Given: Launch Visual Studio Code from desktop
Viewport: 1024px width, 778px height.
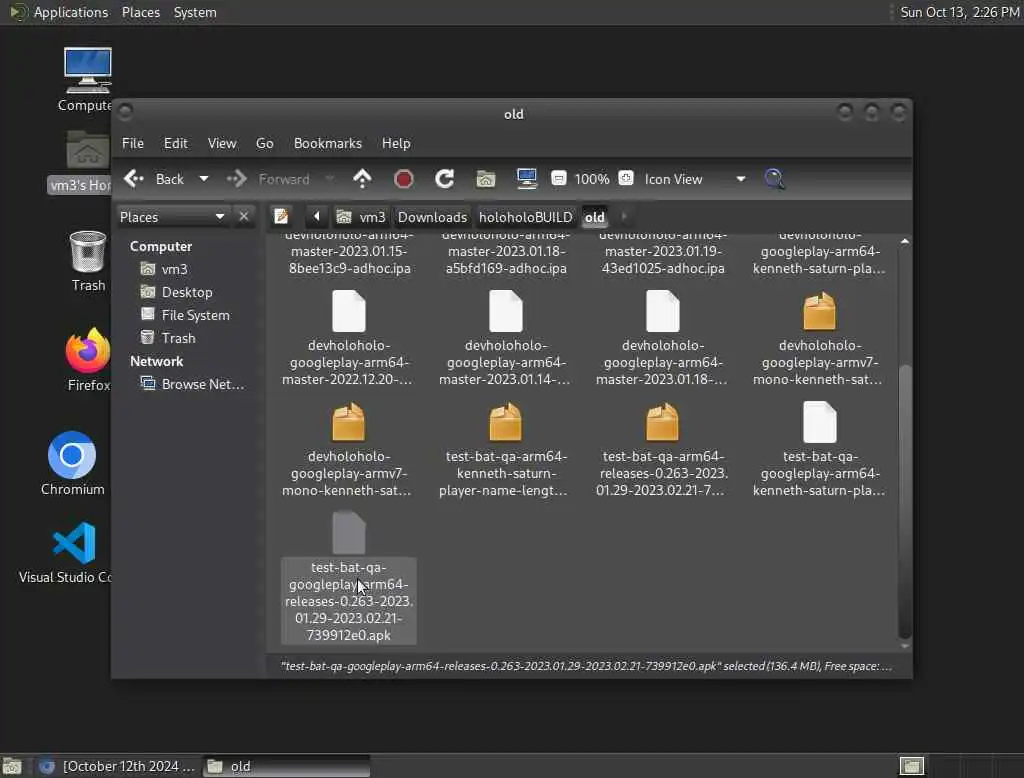Looking at the screenshot, I should 66,552.
